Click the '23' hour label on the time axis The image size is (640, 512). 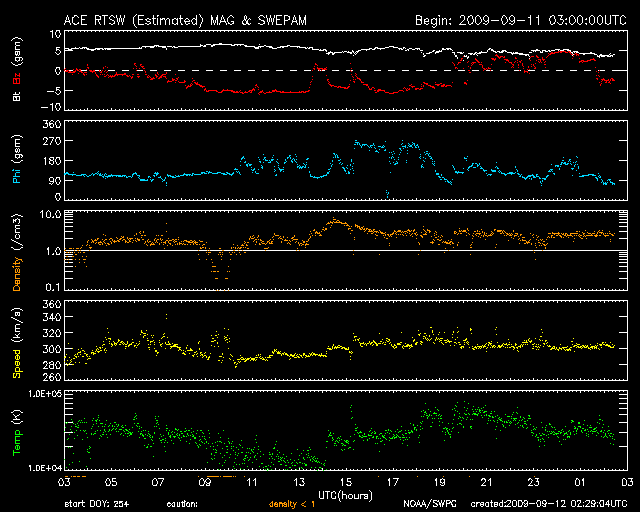pos(533,482)
